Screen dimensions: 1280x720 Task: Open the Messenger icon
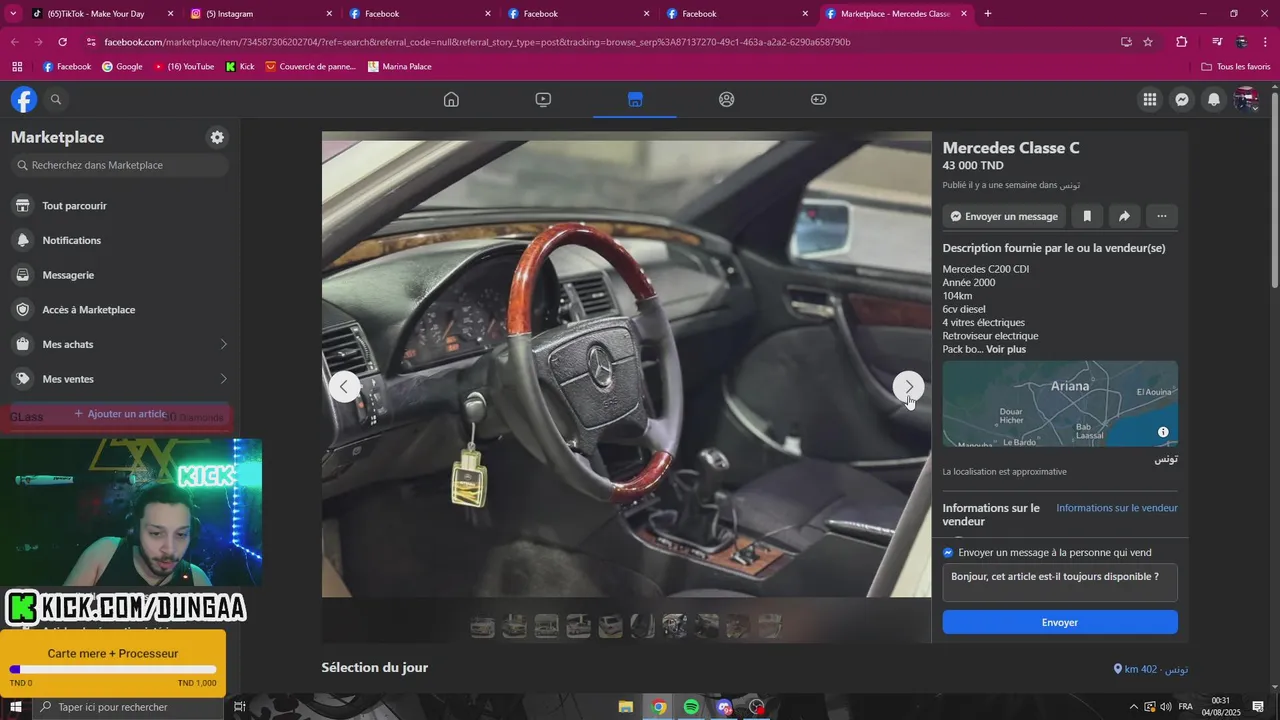pos(1182,99)
